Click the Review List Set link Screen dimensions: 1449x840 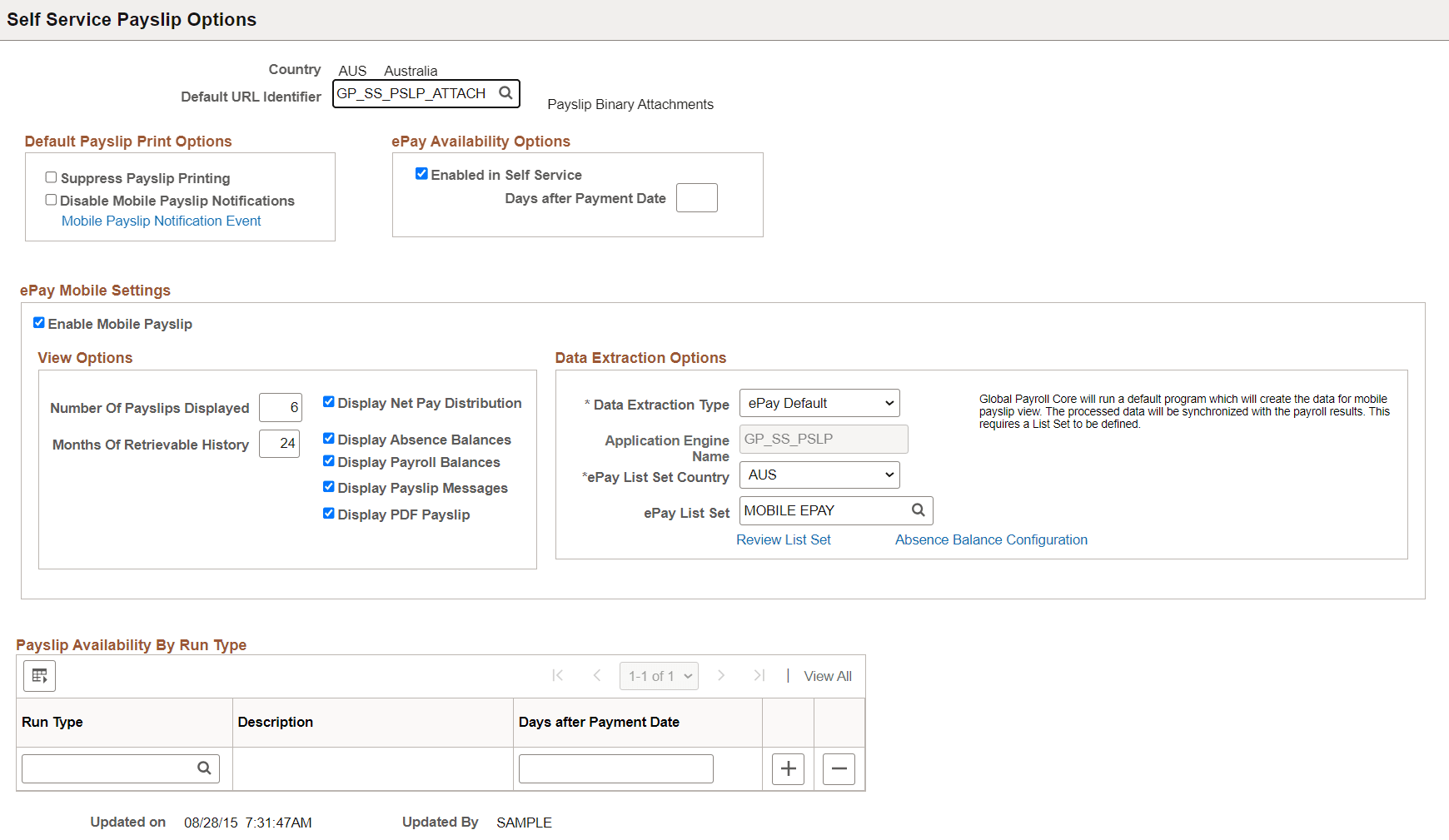pos(783,539)
